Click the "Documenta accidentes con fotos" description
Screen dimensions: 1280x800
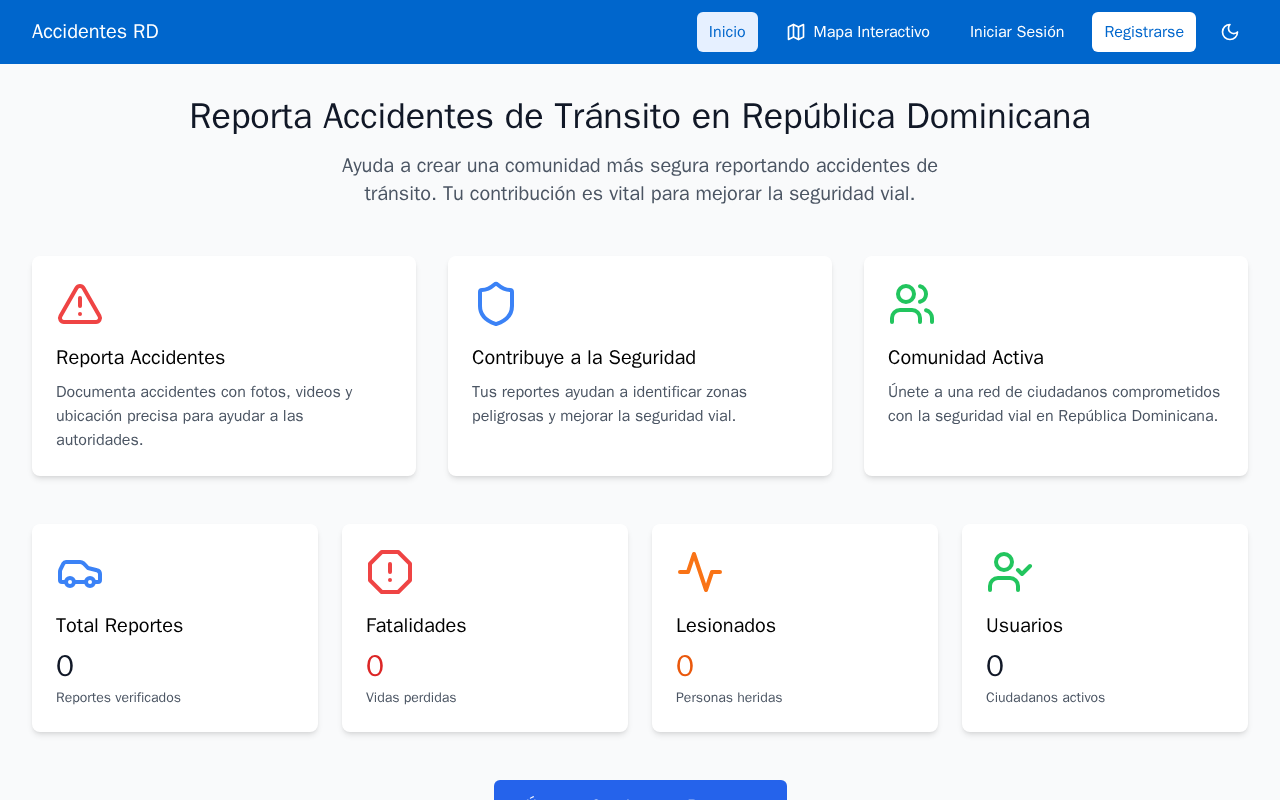point(204,416)
